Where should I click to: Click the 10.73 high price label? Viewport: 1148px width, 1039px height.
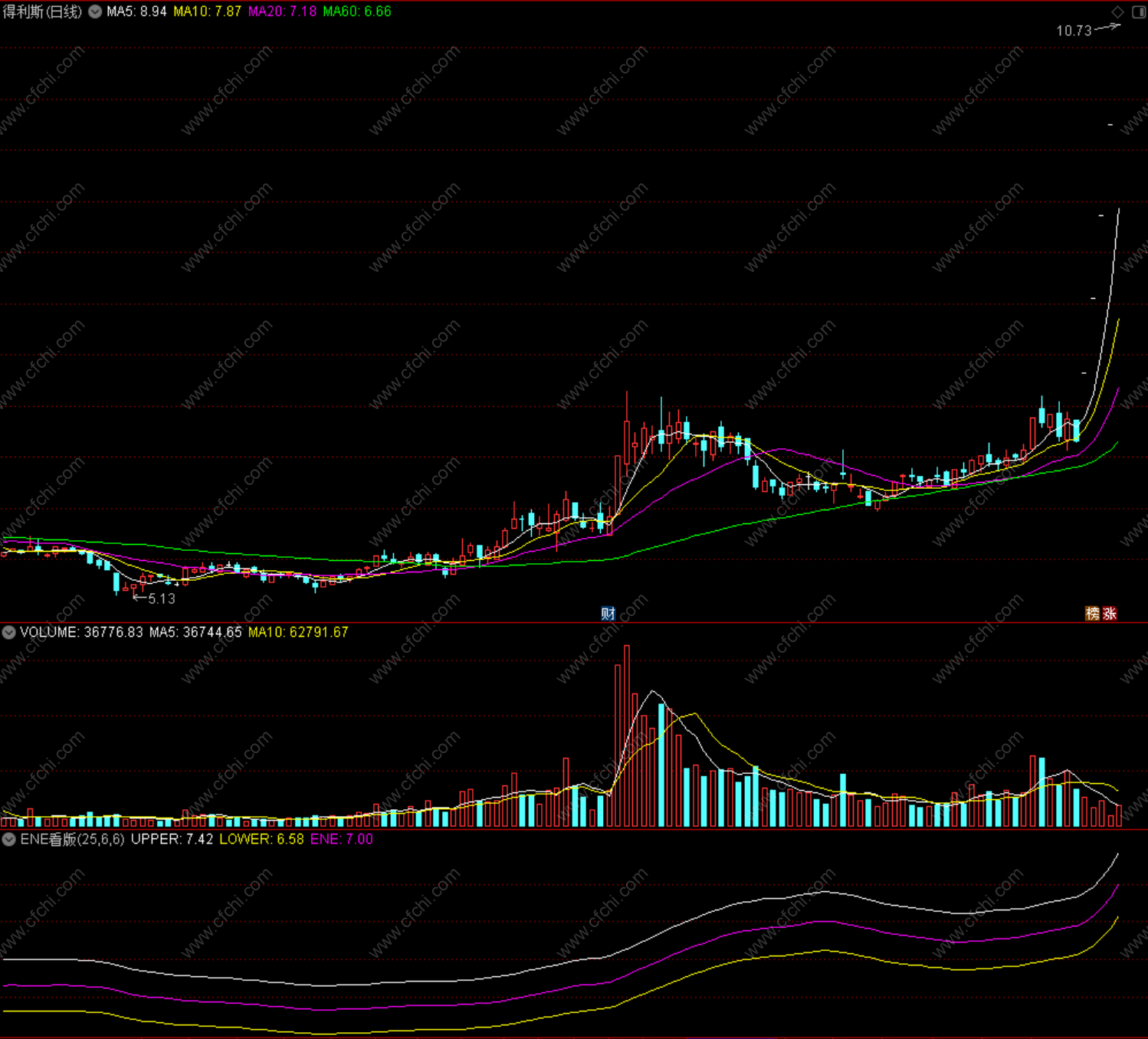pyautogui.click(x=1074, y=31)
